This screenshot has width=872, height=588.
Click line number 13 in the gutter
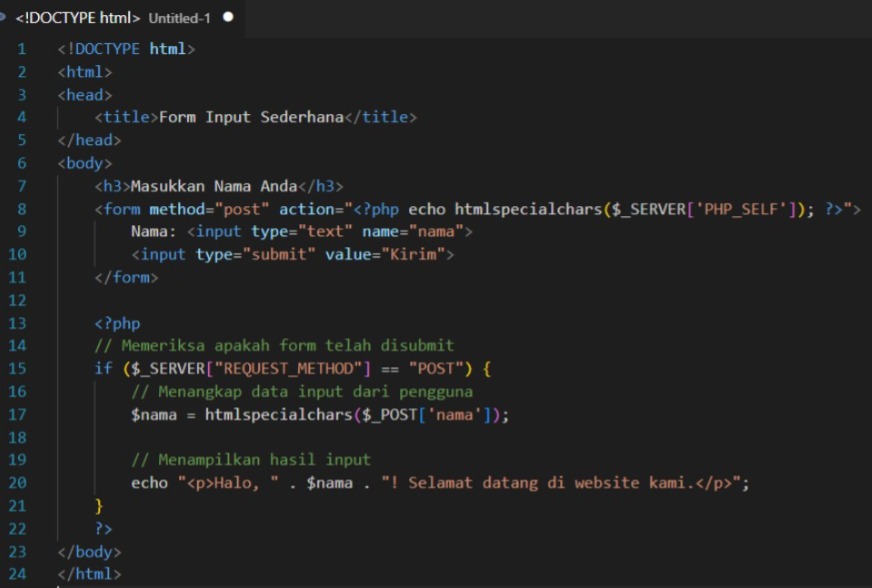click(x=17, y=323)
